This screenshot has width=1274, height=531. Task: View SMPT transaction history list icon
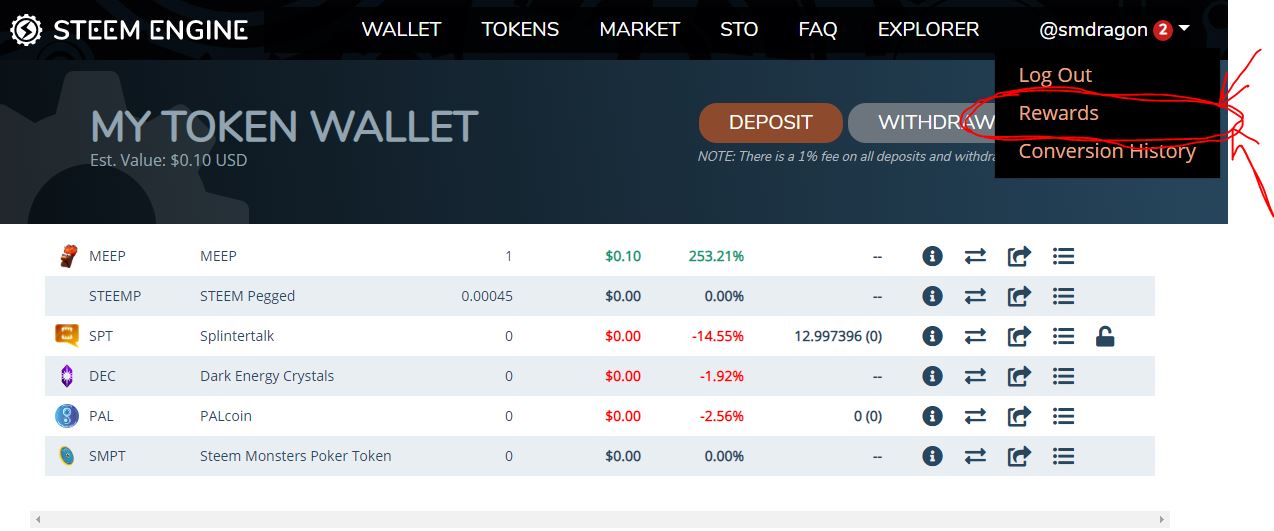1063,456
